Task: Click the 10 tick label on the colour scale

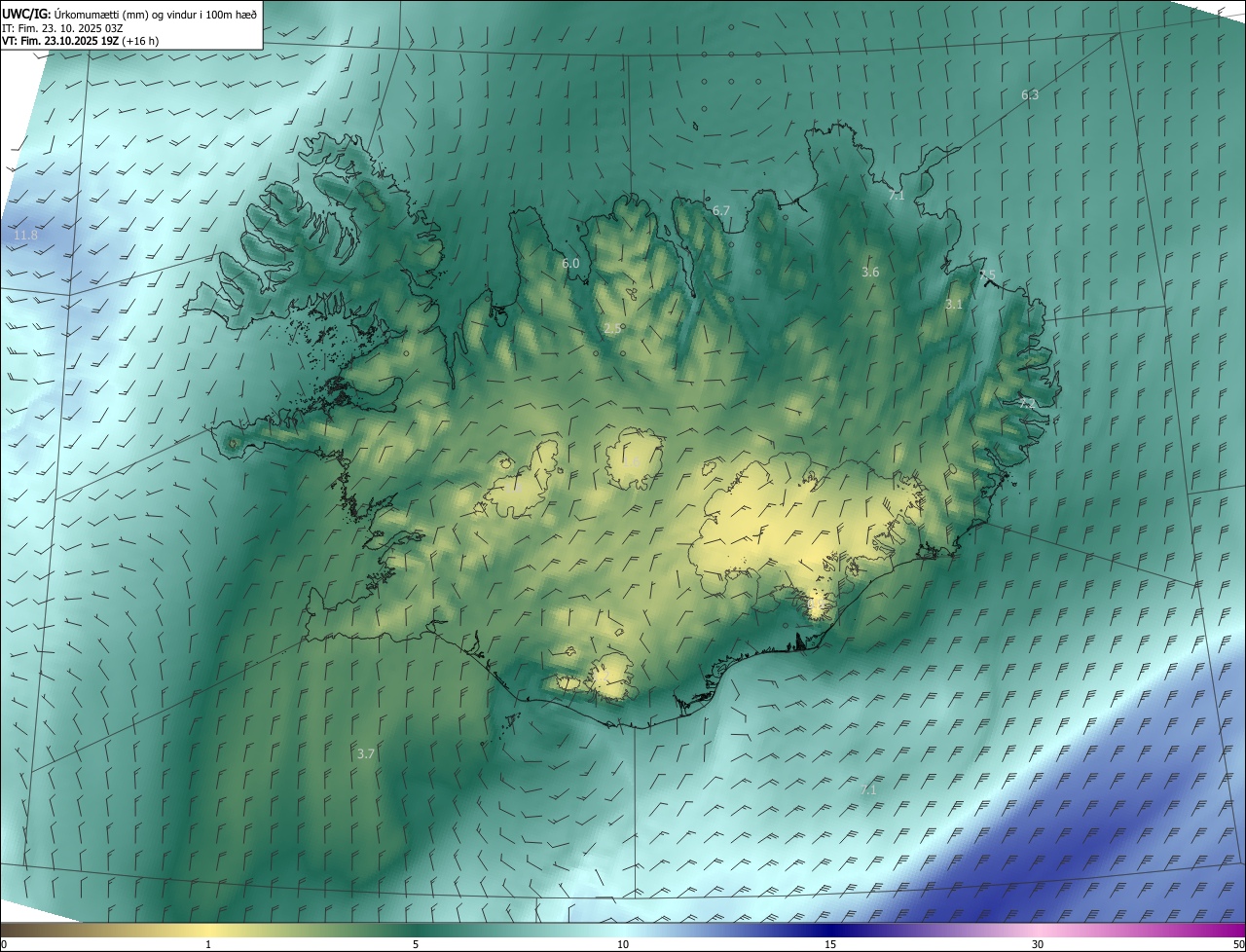Action: [x=623, y=944]
